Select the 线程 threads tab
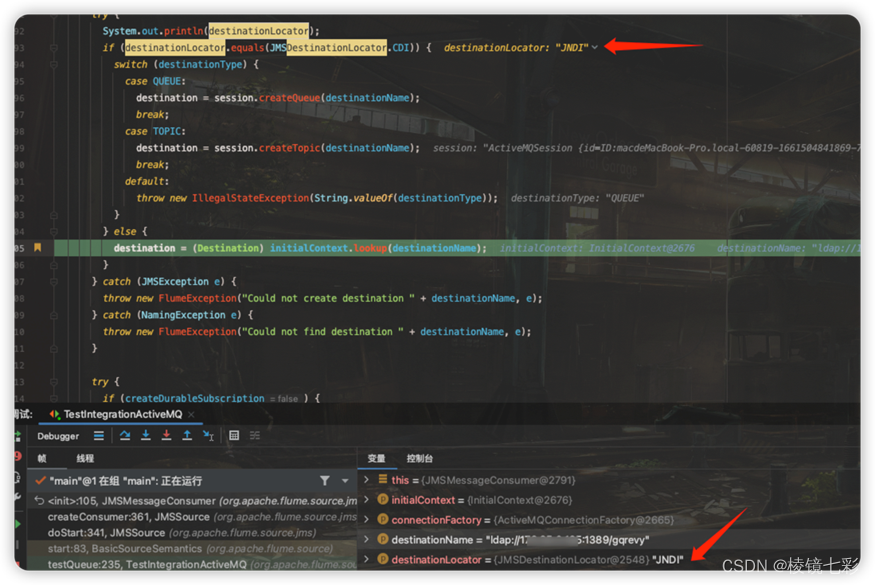 85,458
